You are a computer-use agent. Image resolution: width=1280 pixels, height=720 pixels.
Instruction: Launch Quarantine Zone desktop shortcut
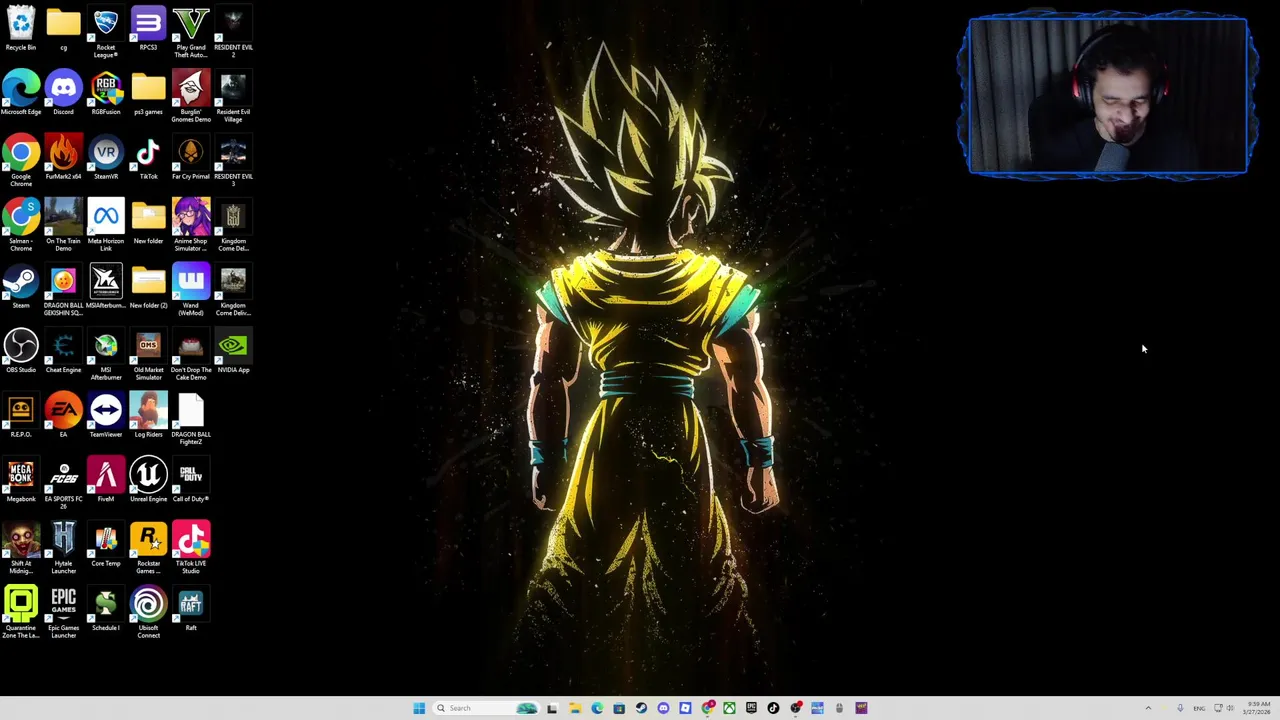point(21,613)
